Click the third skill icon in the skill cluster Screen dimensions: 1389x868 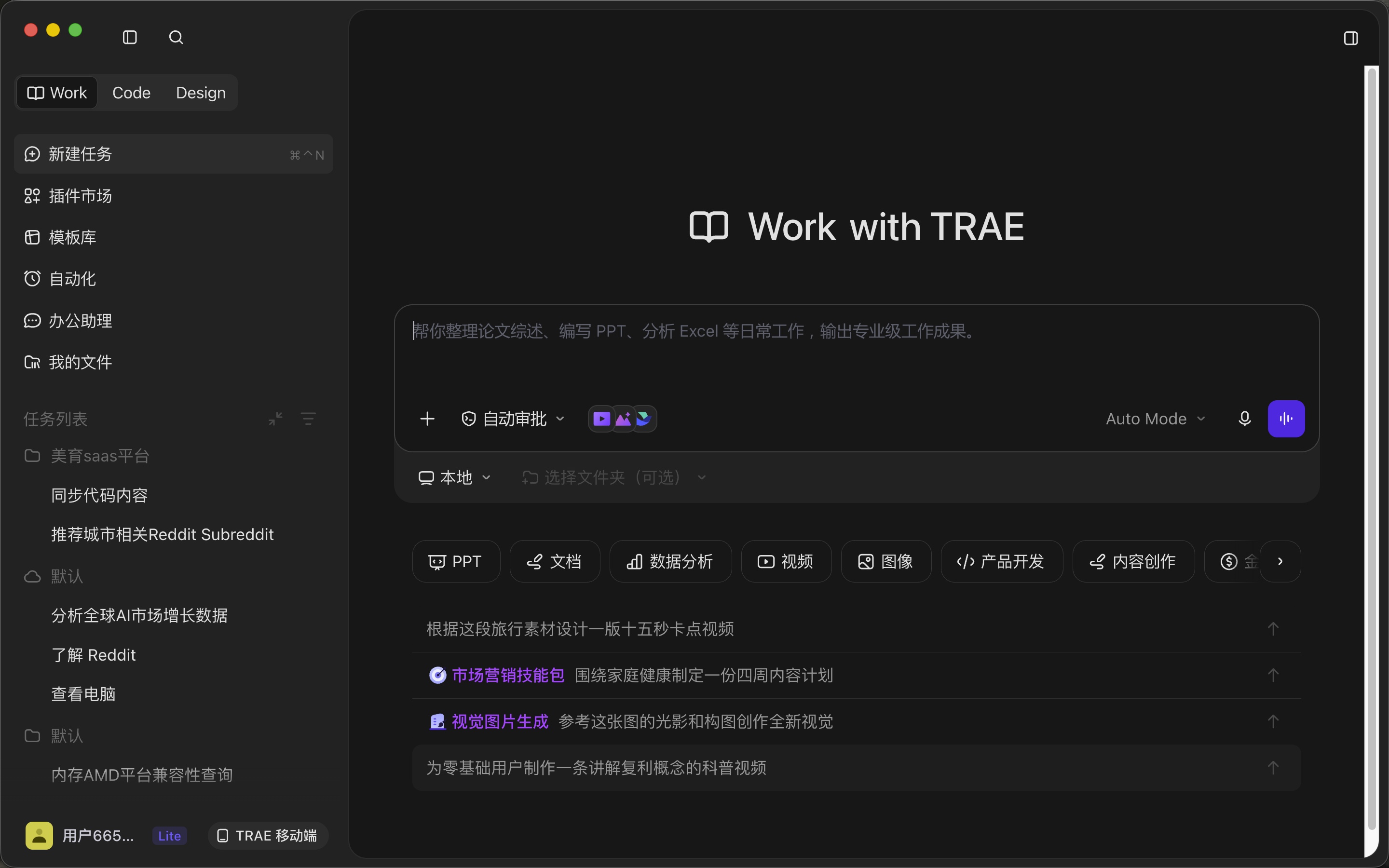pos(643,419)
